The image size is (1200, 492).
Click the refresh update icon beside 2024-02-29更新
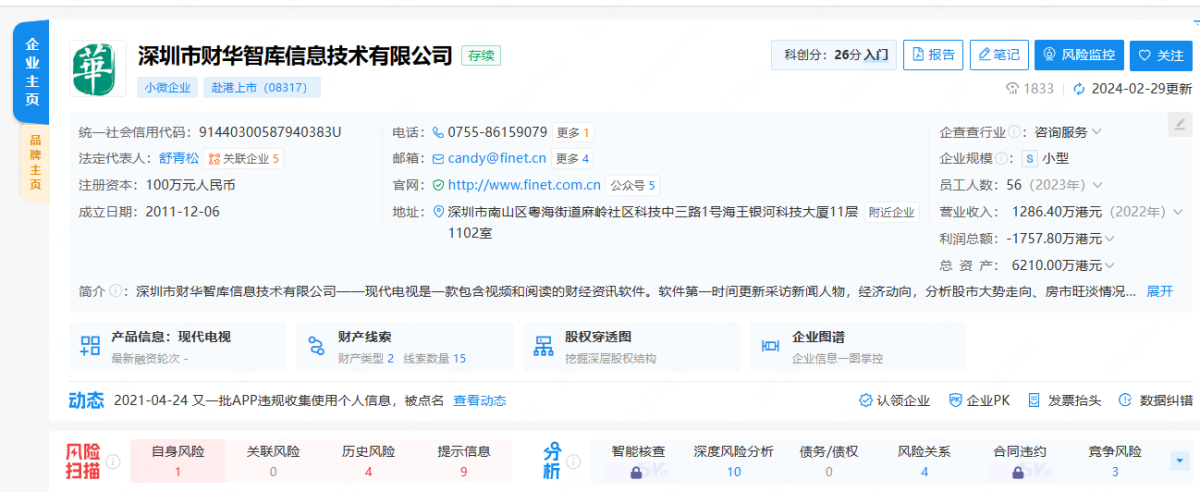(x=1078, y=88)
